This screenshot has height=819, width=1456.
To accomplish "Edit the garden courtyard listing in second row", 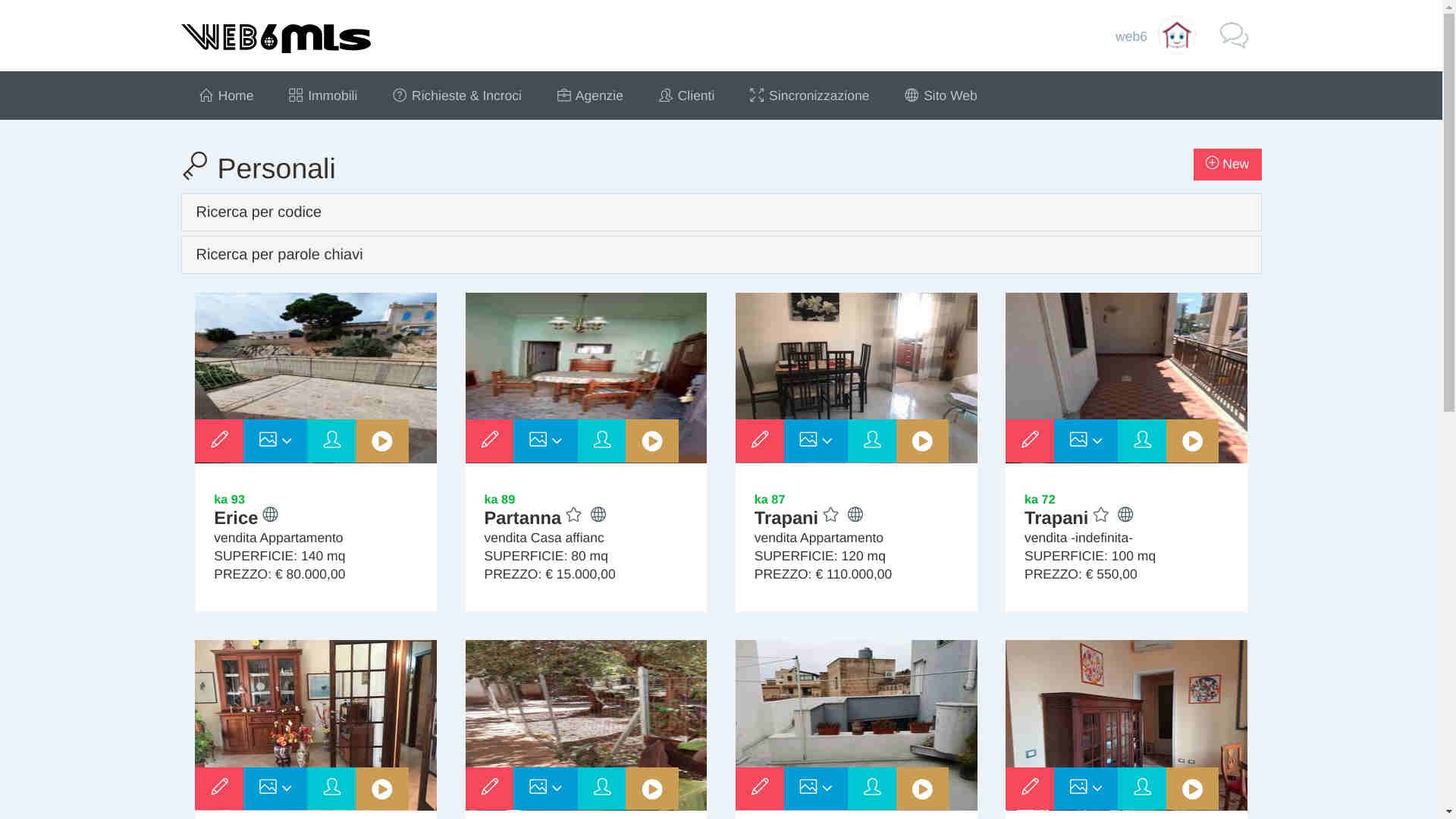I will click(489, 788).
